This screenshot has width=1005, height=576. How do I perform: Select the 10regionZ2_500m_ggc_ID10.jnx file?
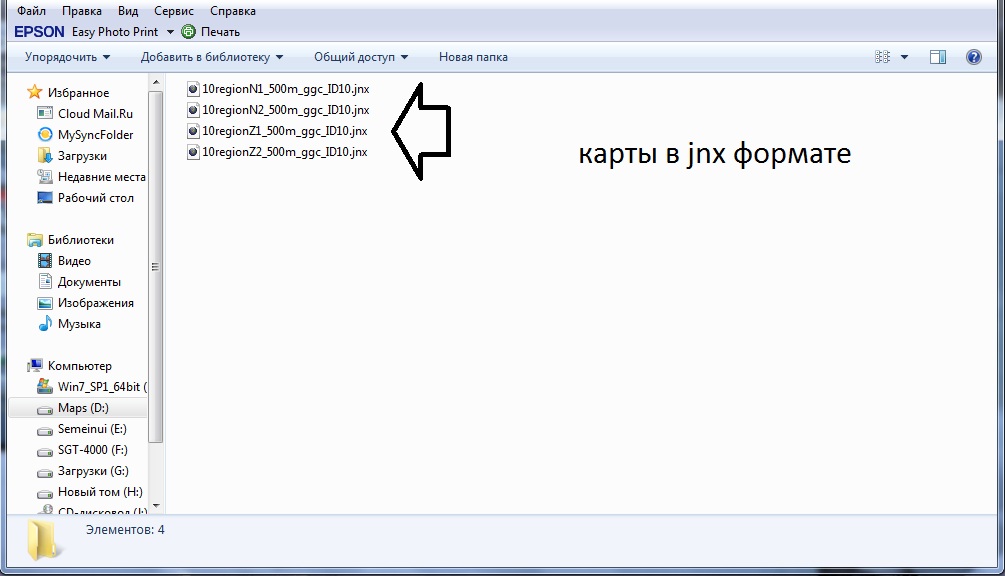284,152
